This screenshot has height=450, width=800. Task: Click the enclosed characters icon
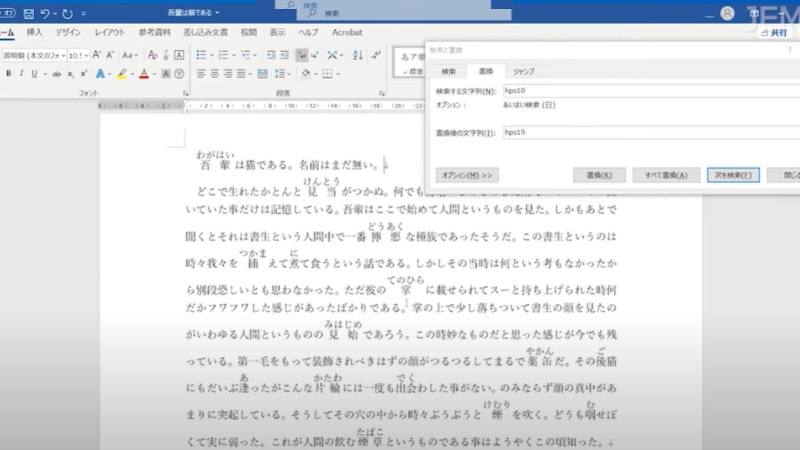click(179, 74)
